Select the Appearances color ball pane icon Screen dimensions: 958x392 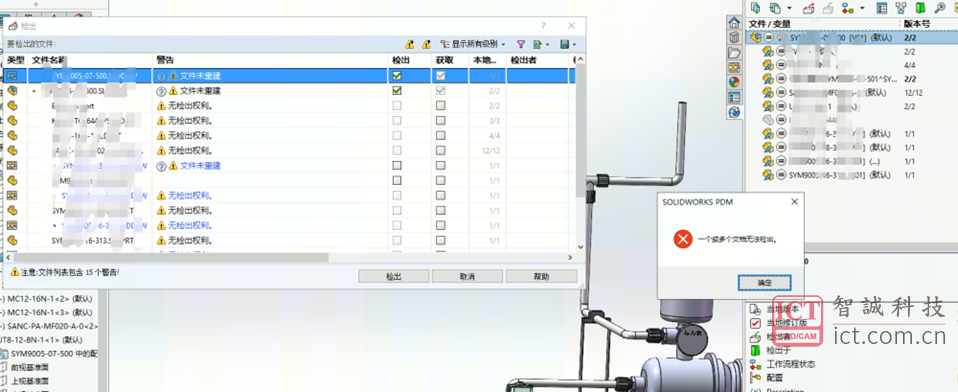(x=734, y=82)
